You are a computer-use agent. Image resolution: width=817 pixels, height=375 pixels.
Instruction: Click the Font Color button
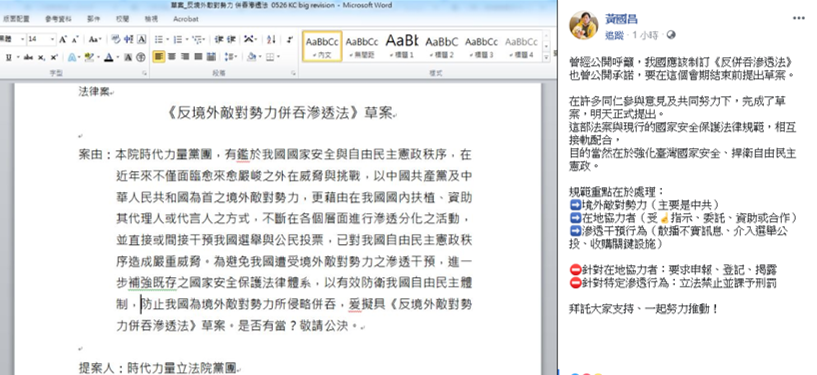[108, 57]
